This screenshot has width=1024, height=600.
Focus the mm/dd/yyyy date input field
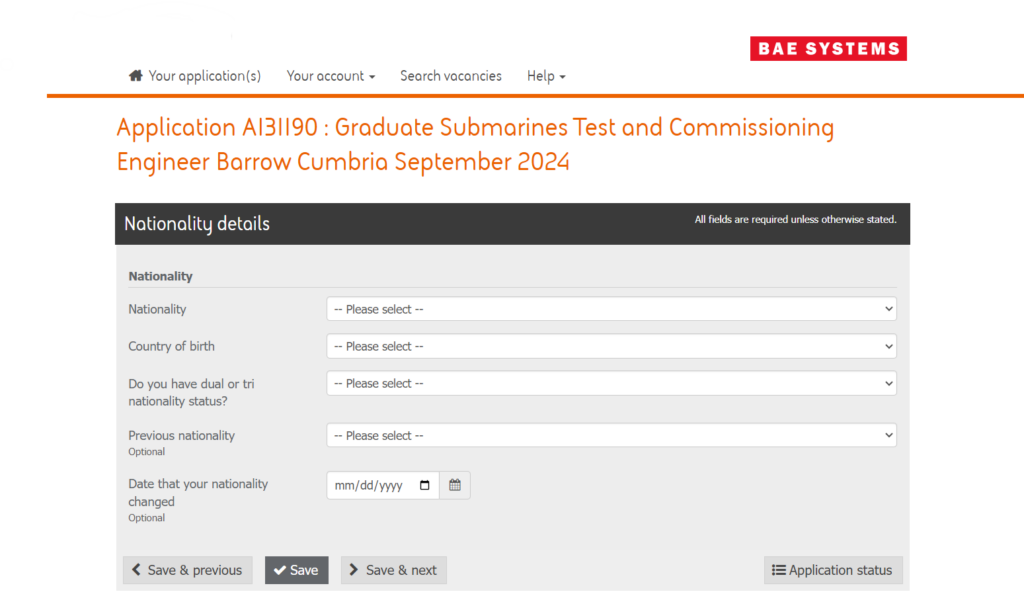(x=383, y=485)
